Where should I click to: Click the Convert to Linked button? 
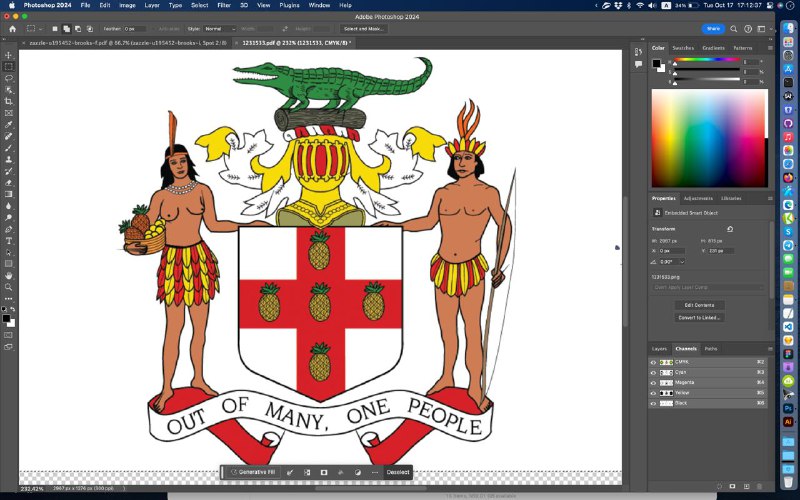click(699, 318)
